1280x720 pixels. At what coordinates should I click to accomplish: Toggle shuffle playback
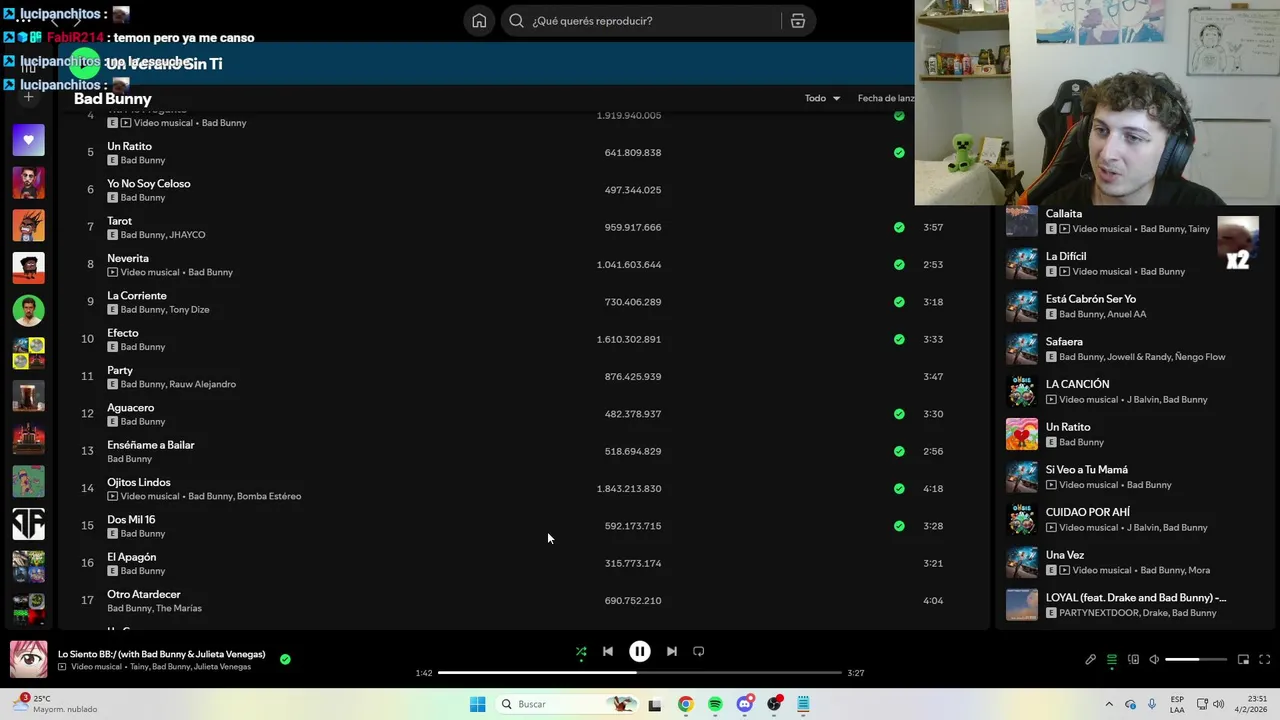(581, 652)
